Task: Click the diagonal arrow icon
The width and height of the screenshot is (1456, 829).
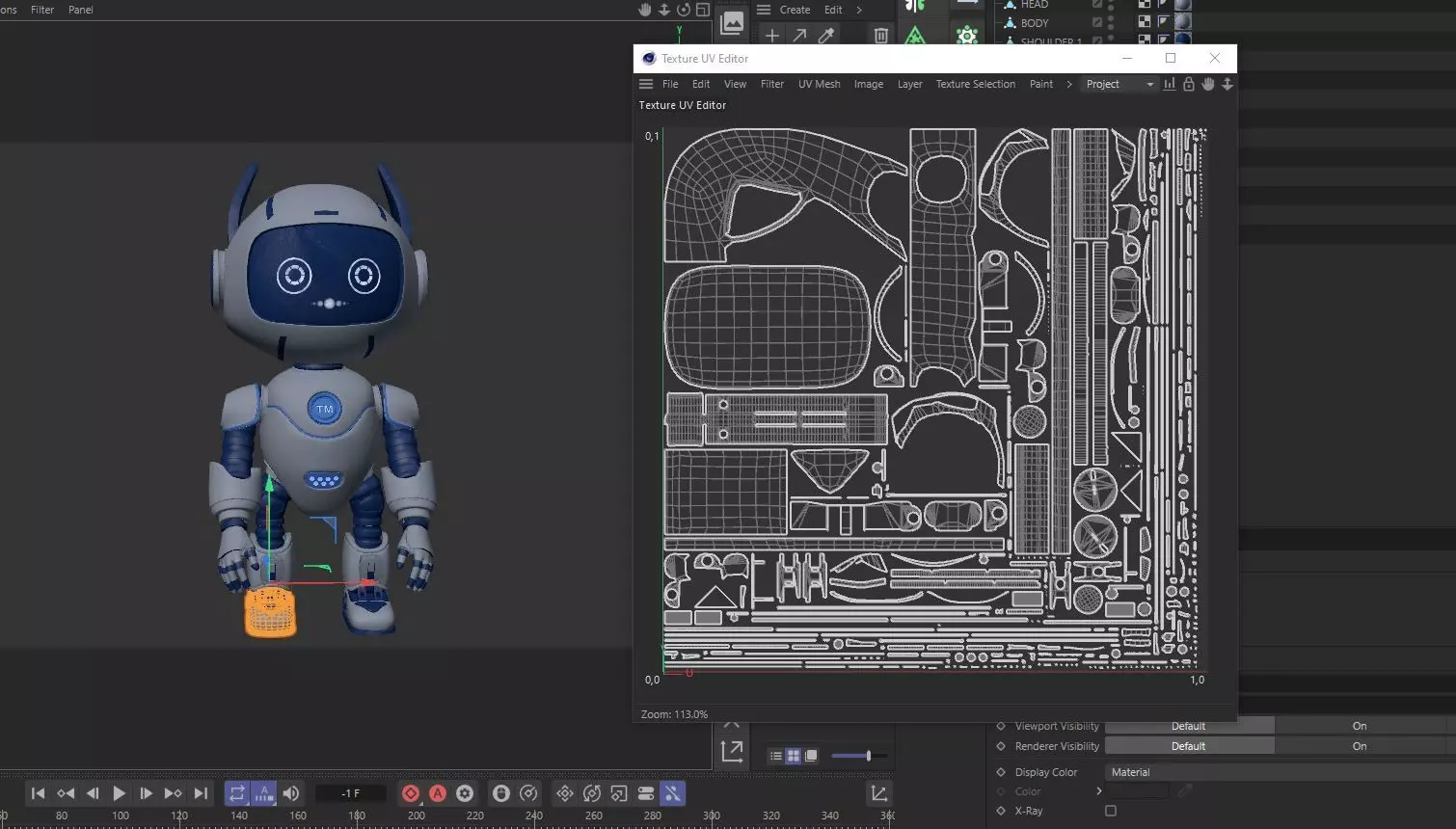Action: click(x=799, y=36)
